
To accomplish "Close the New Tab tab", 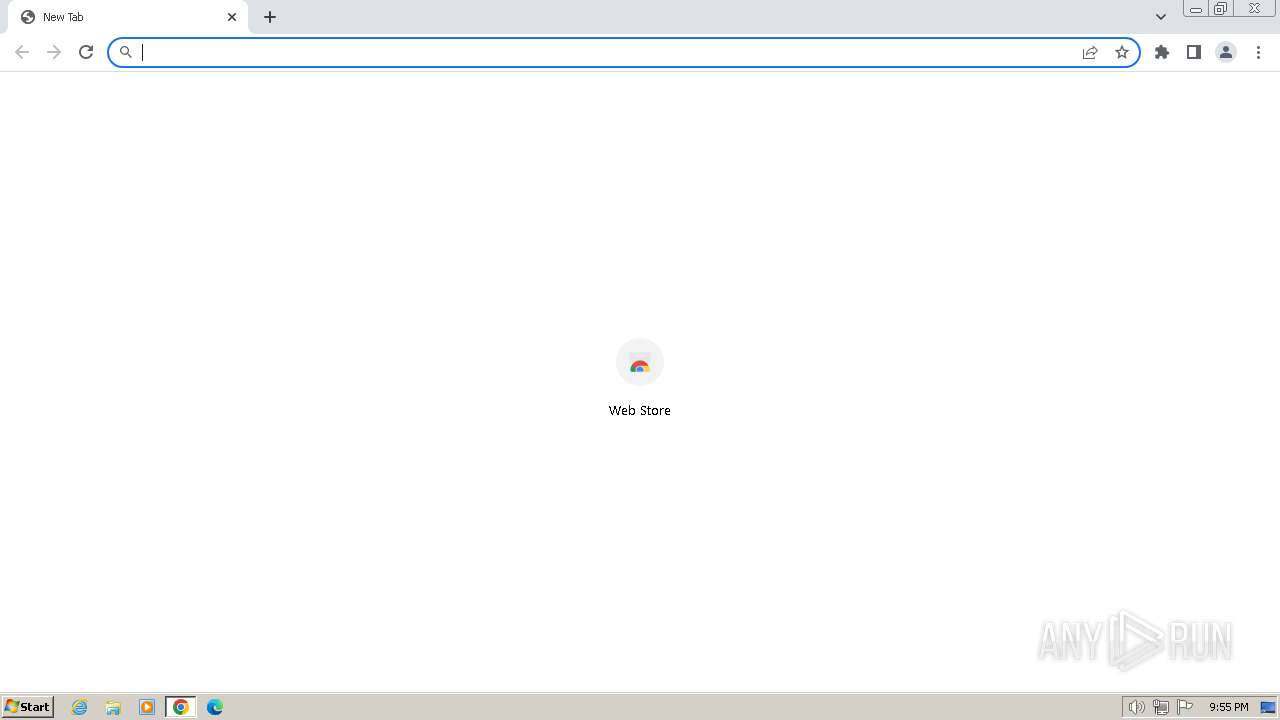I will tap(232, 17).
